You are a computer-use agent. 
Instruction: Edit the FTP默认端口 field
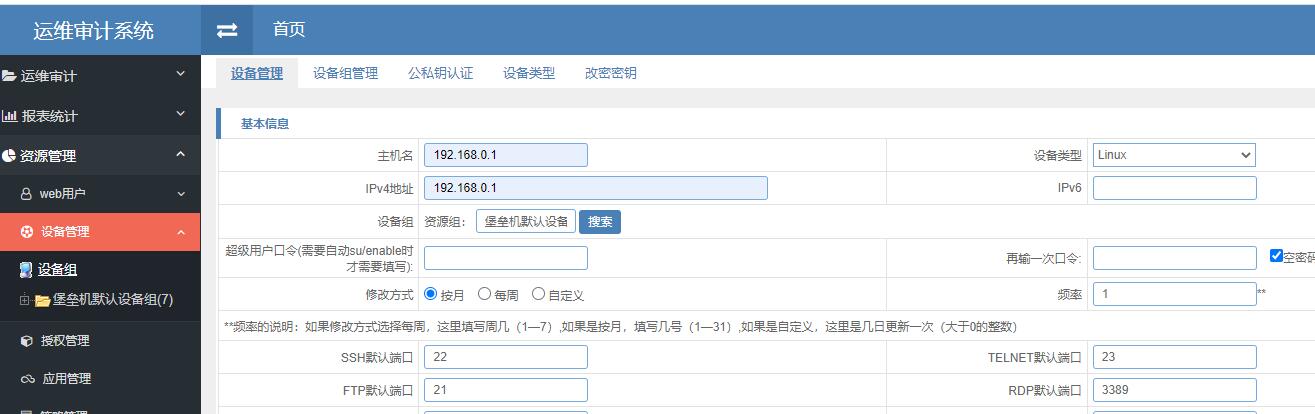[x=506, y=390]
